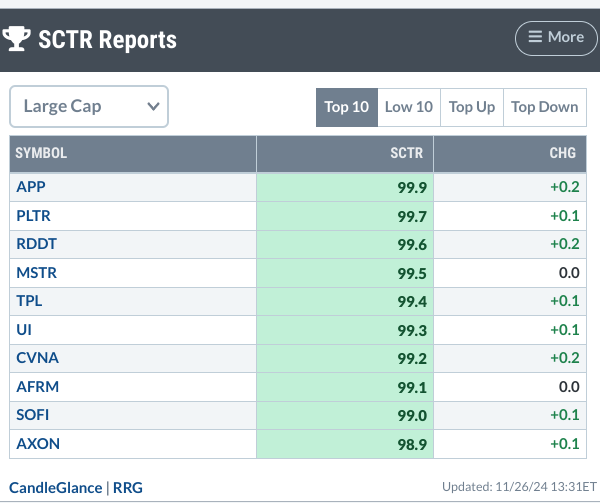600x503 pixels.
Task: Select the 0.0 change in AFRM row
Action: [x=569, y=387]
